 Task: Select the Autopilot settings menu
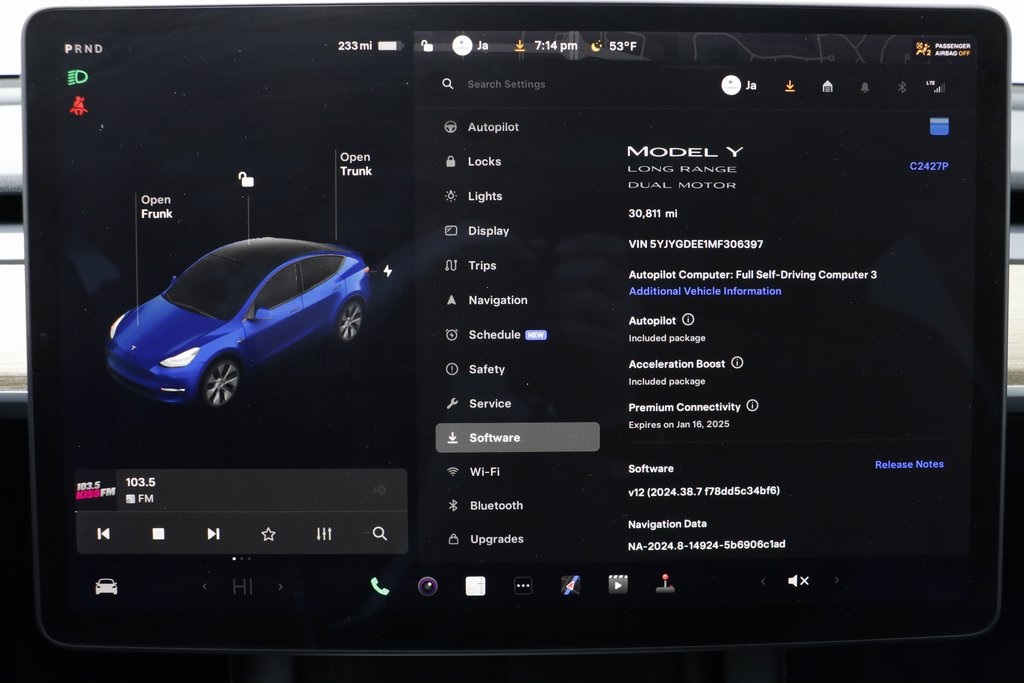click(493, 127)
